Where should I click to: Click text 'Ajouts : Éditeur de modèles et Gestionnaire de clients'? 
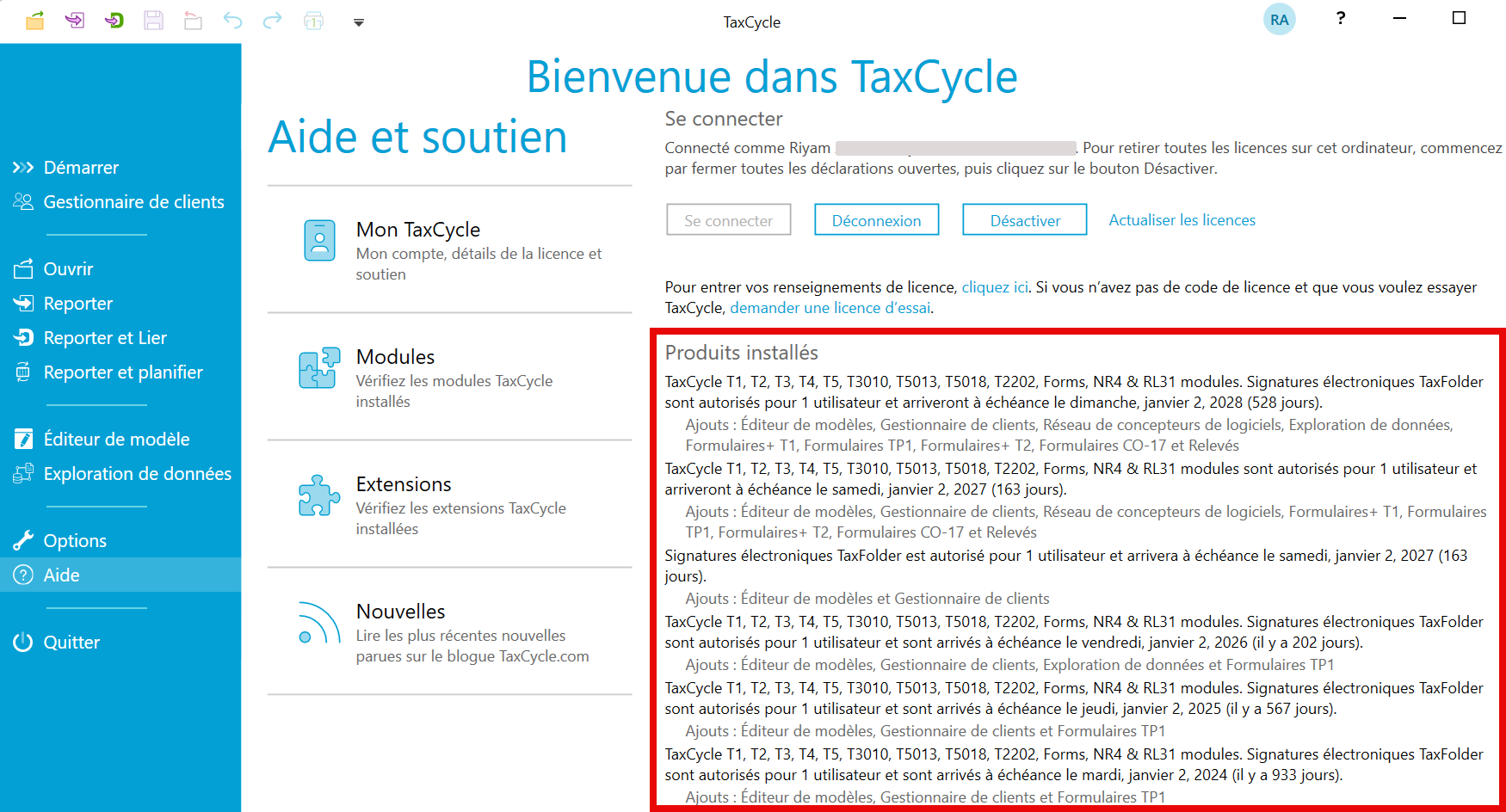pyautogui.click(x=867, y=599)
